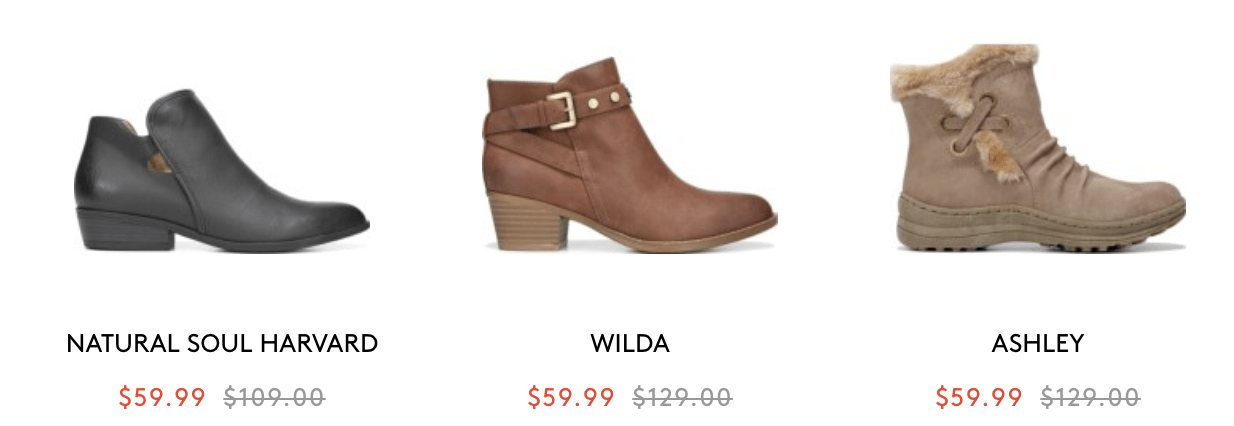This screenshot has height=426, width=1234.
Task: Click the red $59.99 price under Wilda
Action: [571, 397]
